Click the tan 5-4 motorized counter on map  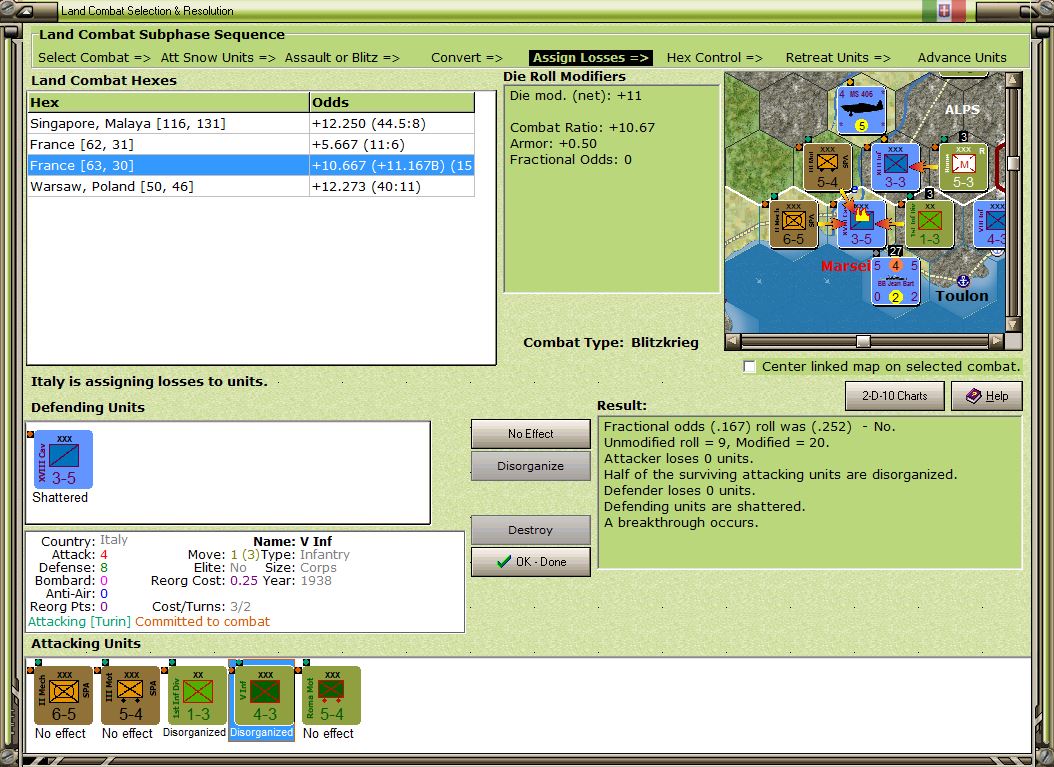pyautogui.click(x=827, y=167)
